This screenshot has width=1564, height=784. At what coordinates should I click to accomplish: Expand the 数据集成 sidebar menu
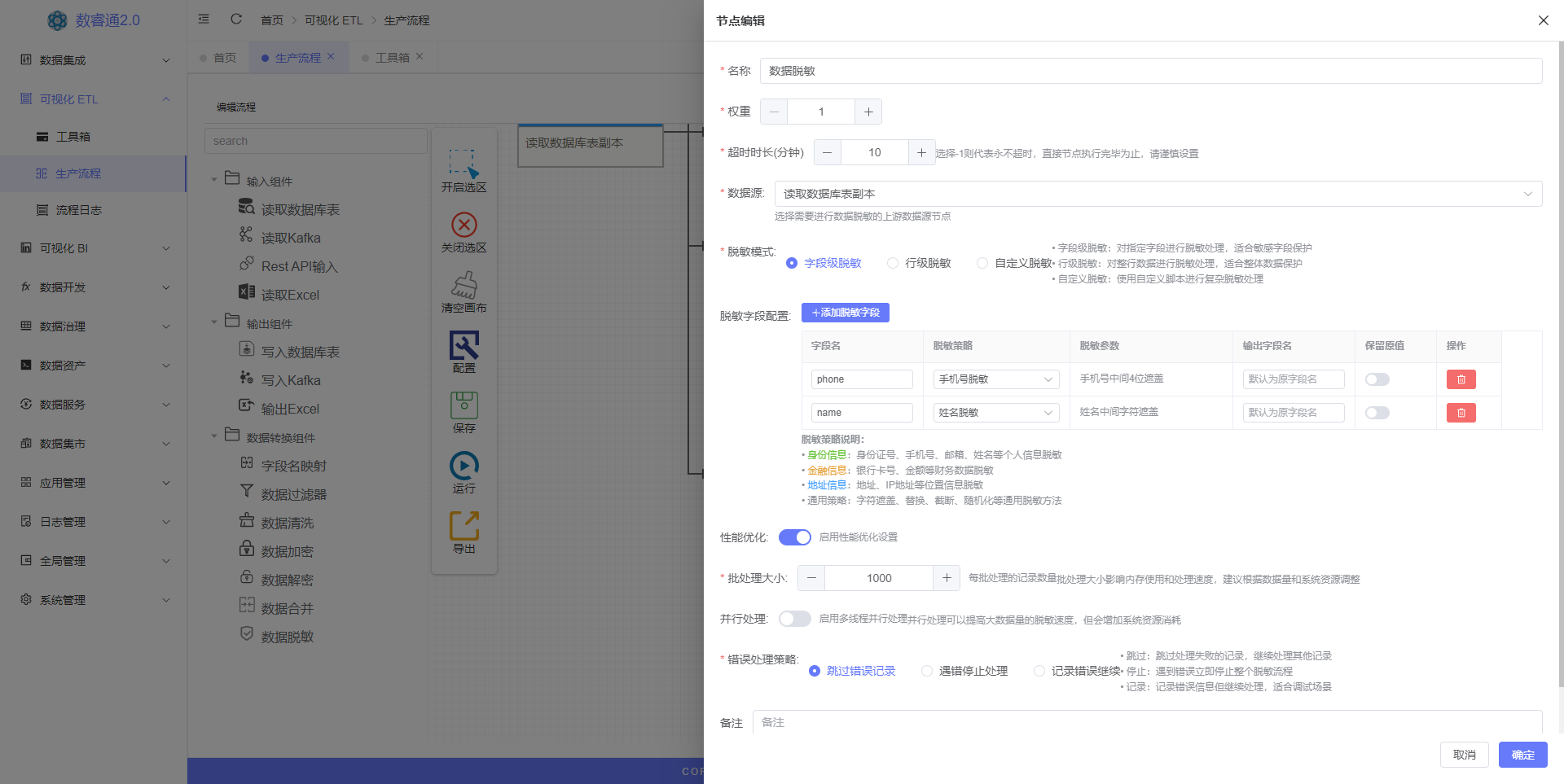coord(94,60)
